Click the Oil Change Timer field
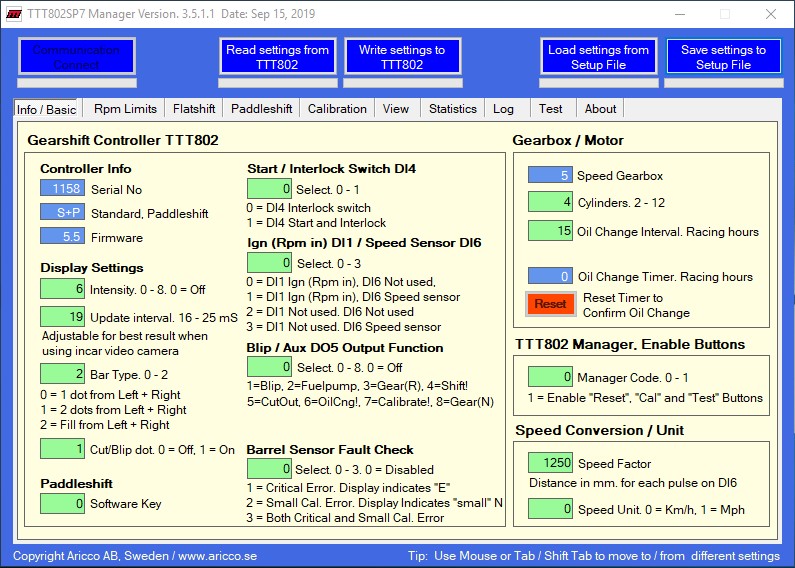795x568 pixels. tap(550, 276)
